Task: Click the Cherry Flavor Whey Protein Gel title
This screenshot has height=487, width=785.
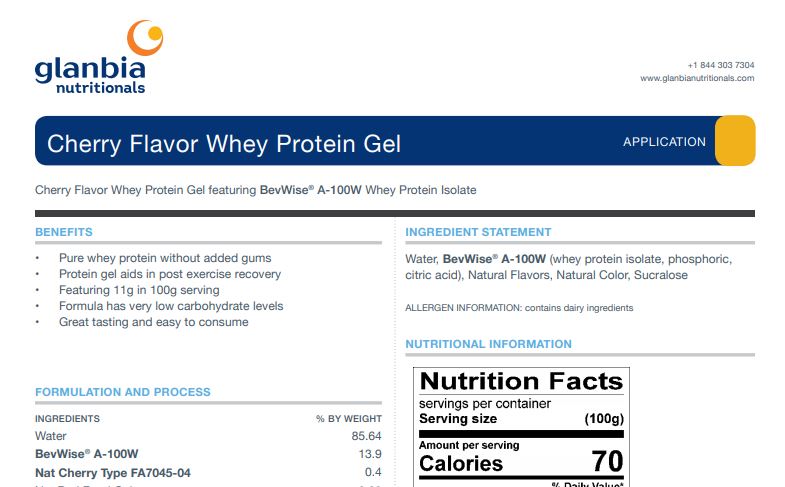Action: click(x=224, y=144)
